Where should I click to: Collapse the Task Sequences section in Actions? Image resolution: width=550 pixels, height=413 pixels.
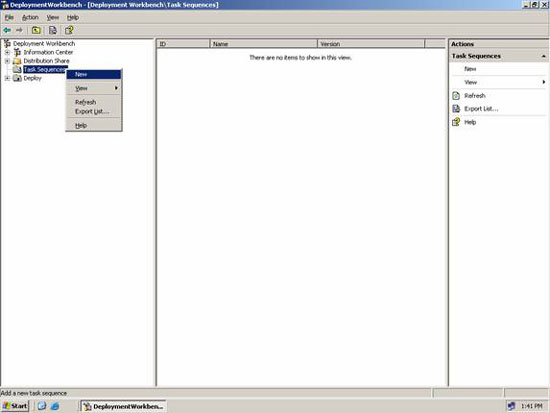click(543, 56)
